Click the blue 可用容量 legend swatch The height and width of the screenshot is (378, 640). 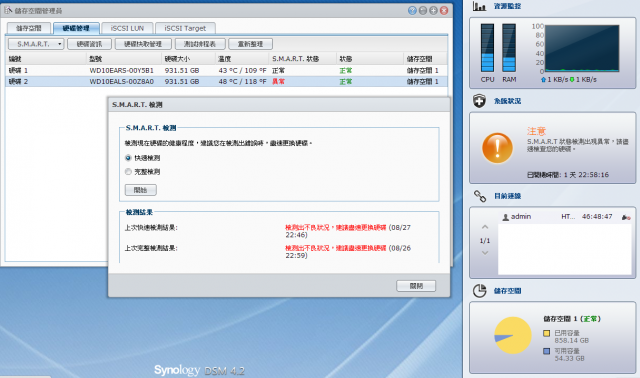[x=547, y=351]
